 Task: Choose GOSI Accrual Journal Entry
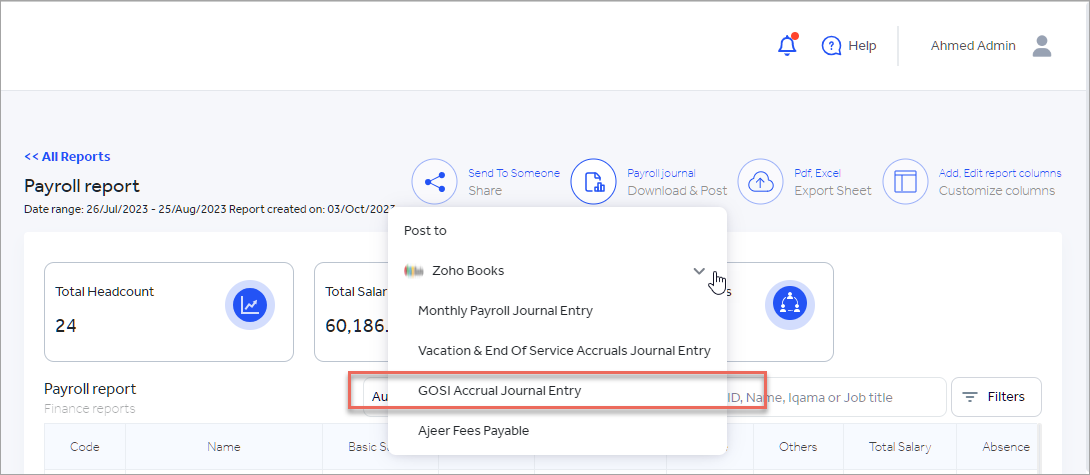pyautogui.click(x=499, y=391)
